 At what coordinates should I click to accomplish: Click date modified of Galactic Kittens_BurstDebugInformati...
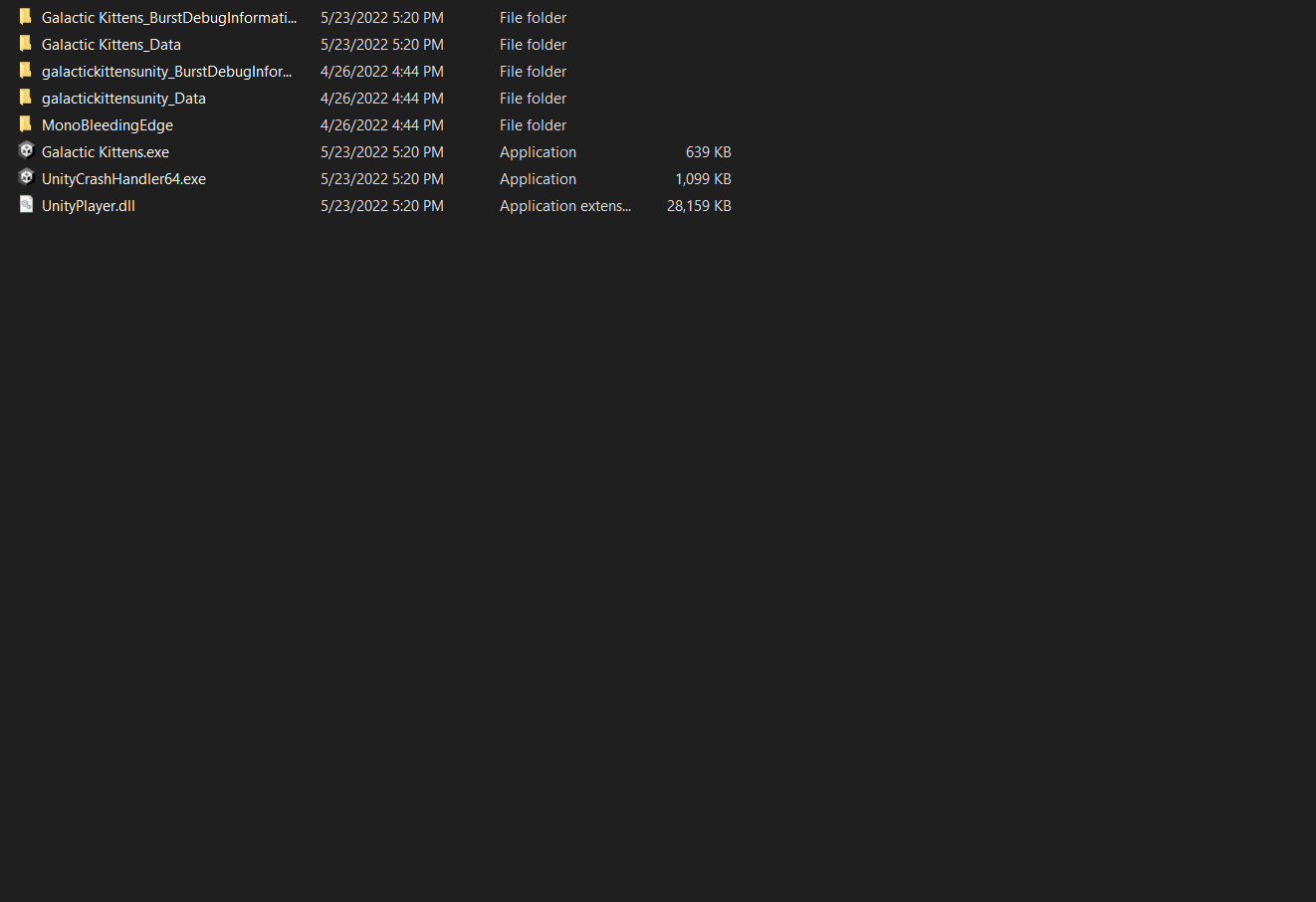(x=382, y=18)
